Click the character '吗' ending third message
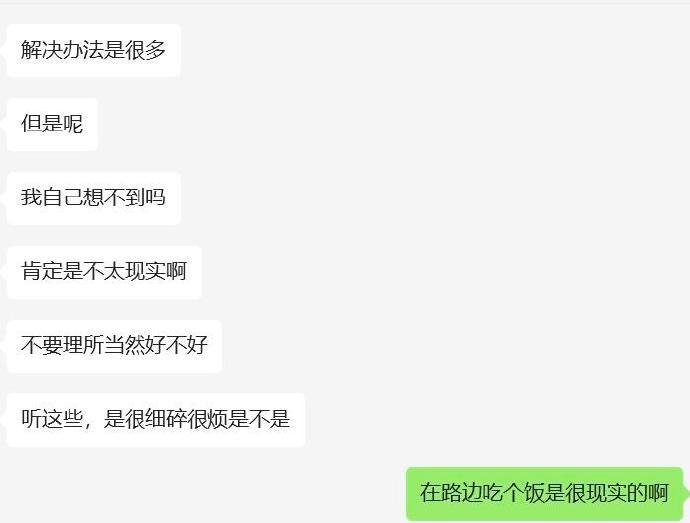The height and width of the screenshot is (523, 690). [155, 197]
